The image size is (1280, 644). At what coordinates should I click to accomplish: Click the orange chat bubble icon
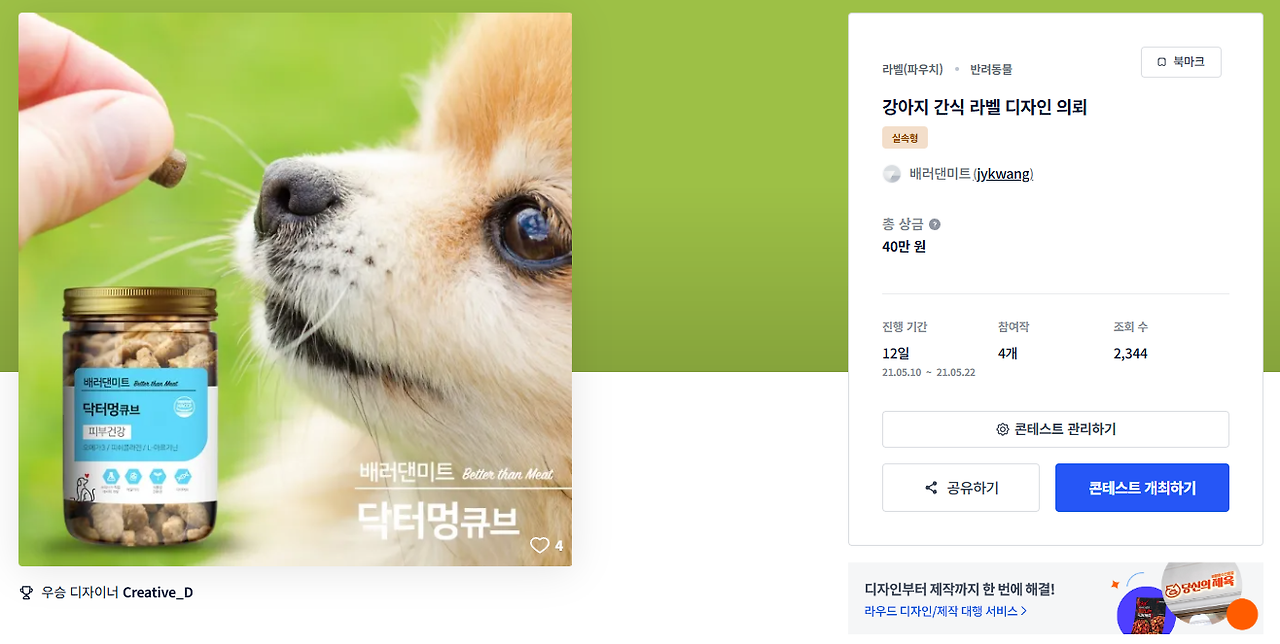point(1242,614)
